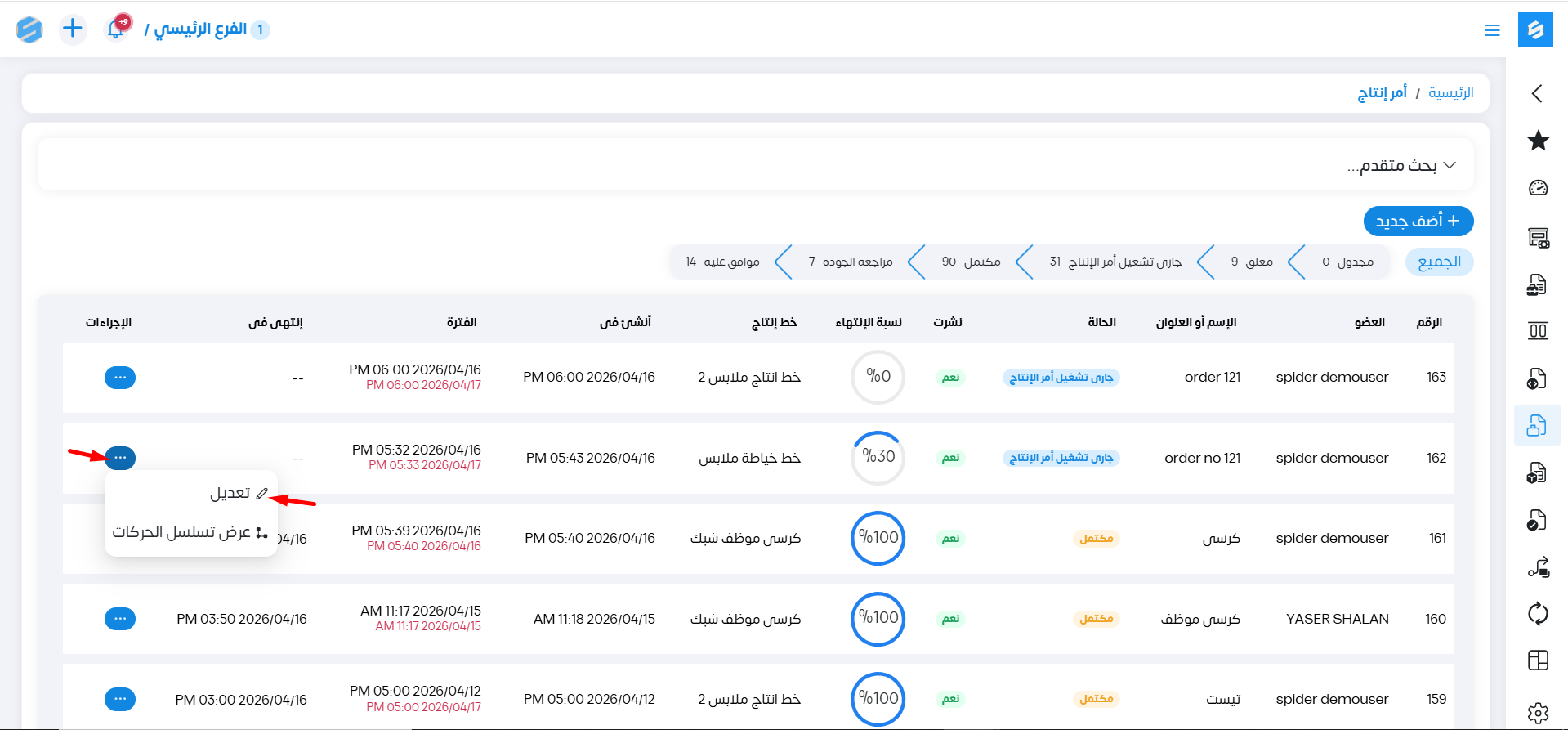This screenshot has height=730, width=1568.
Task: Open the الفرع الرئيسي branch selector
Action: (x=200, y=29)
